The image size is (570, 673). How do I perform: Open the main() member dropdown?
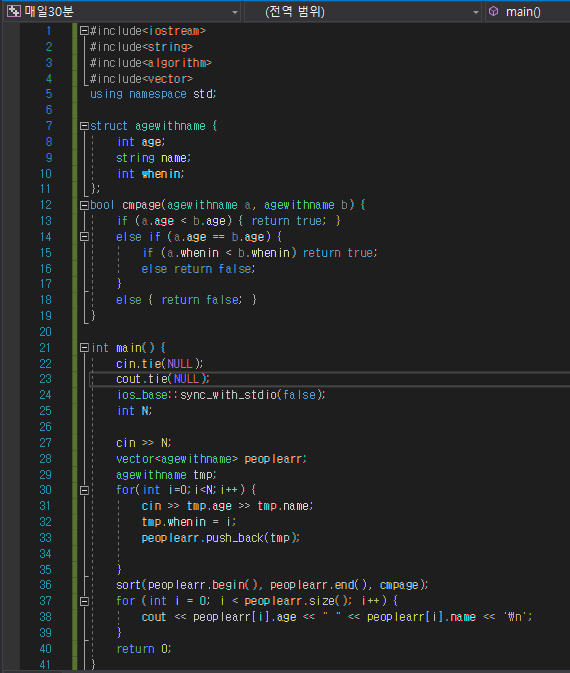point(528,12)
